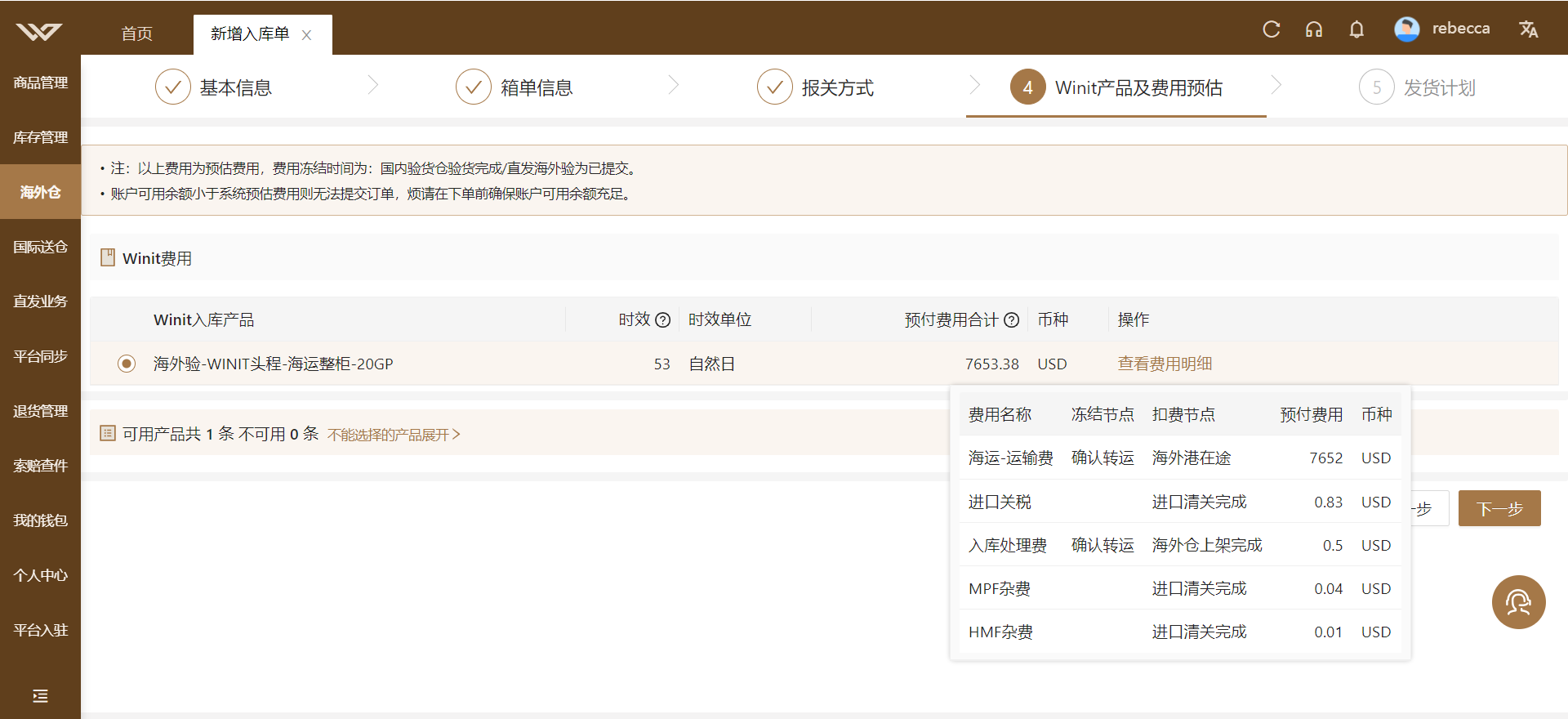This screenshot has width=1568, height=719.
Task: Click the Winit产品及费用预估 step label
Action: click(1138, 87)
